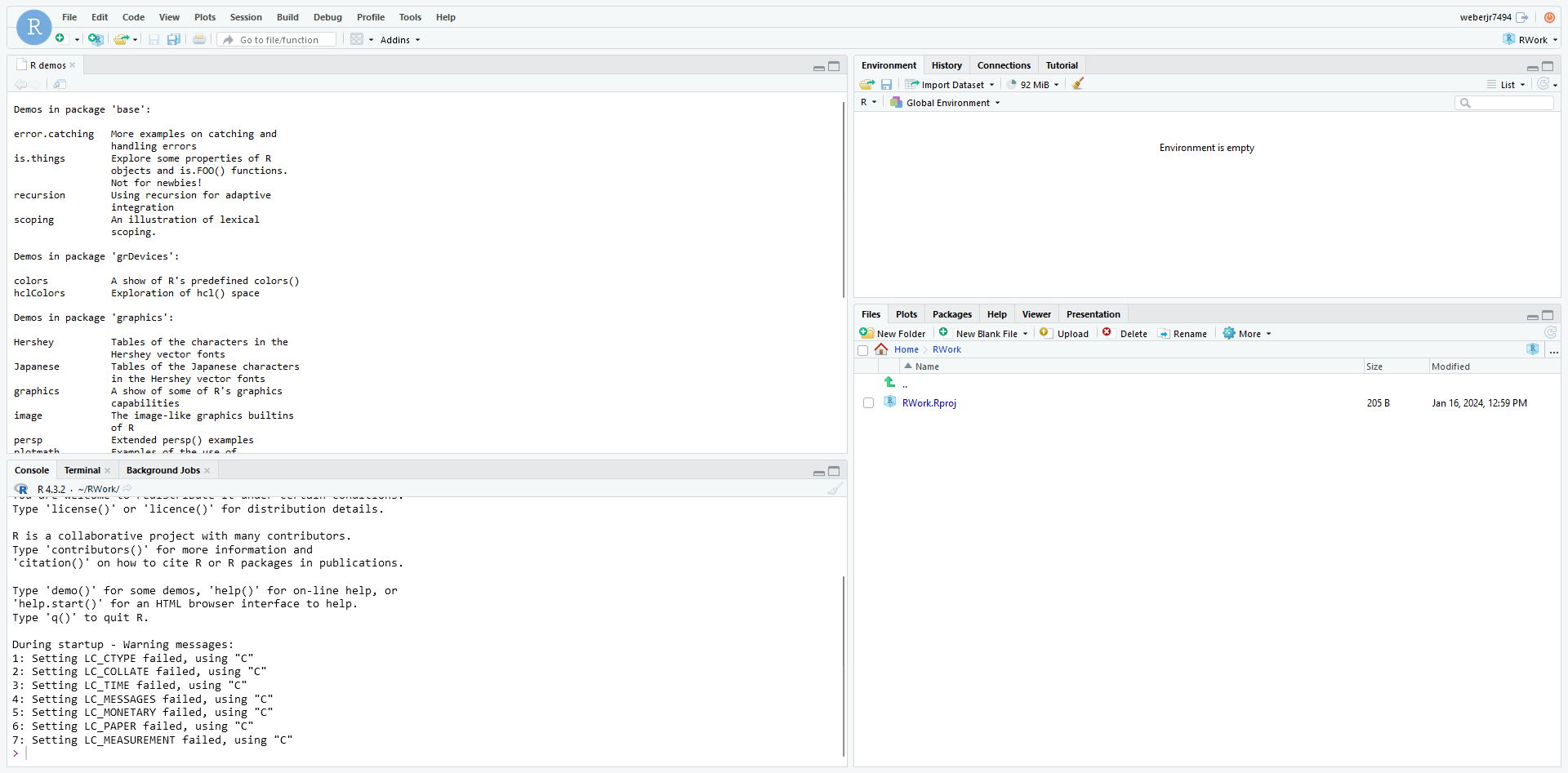Open the Global Environment selector
The height and width of the screenshot is (773, 1568).
pos(945,102)
